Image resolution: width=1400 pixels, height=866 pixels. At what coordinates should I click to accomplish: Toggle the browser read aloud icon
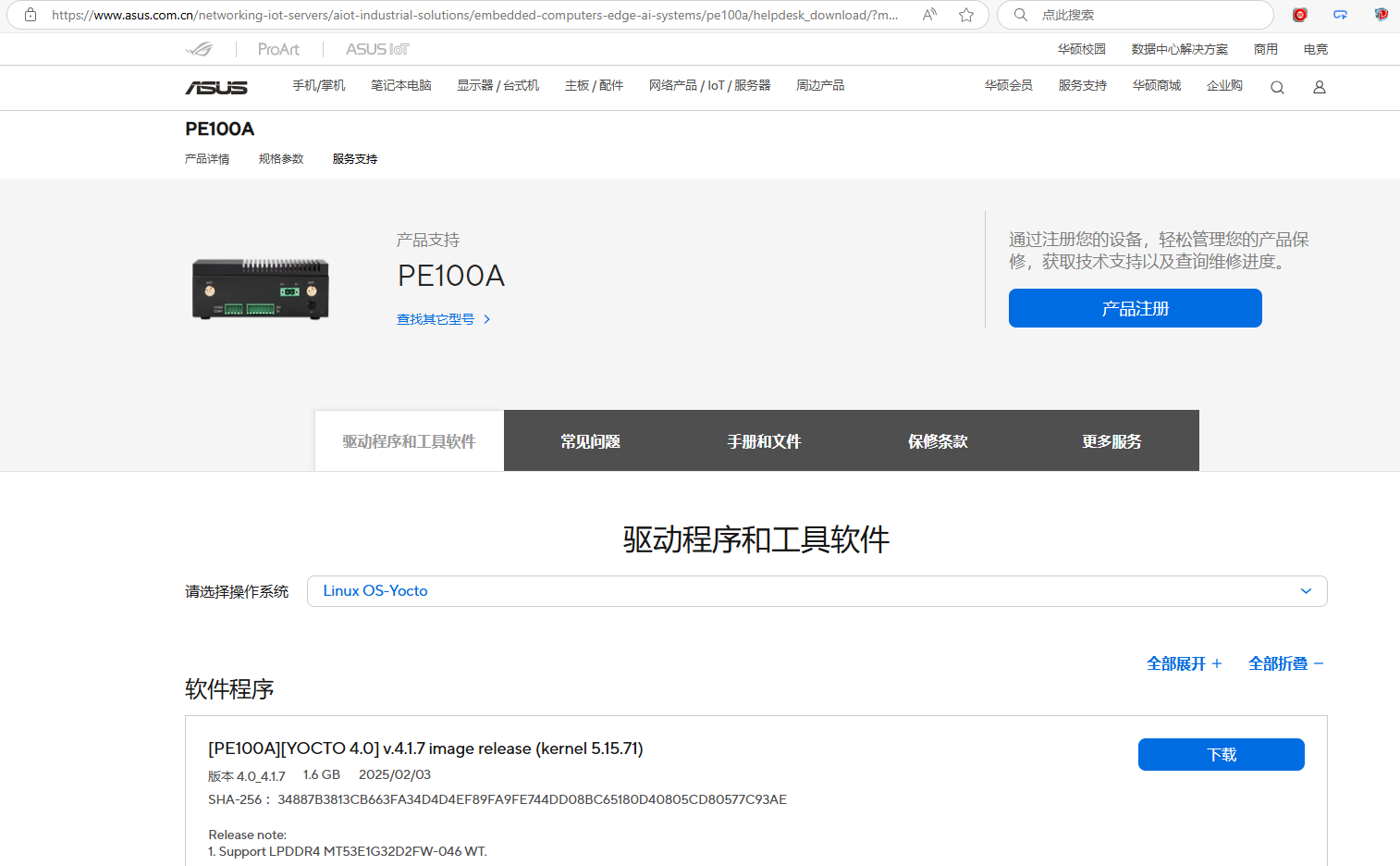pos(930,15)
